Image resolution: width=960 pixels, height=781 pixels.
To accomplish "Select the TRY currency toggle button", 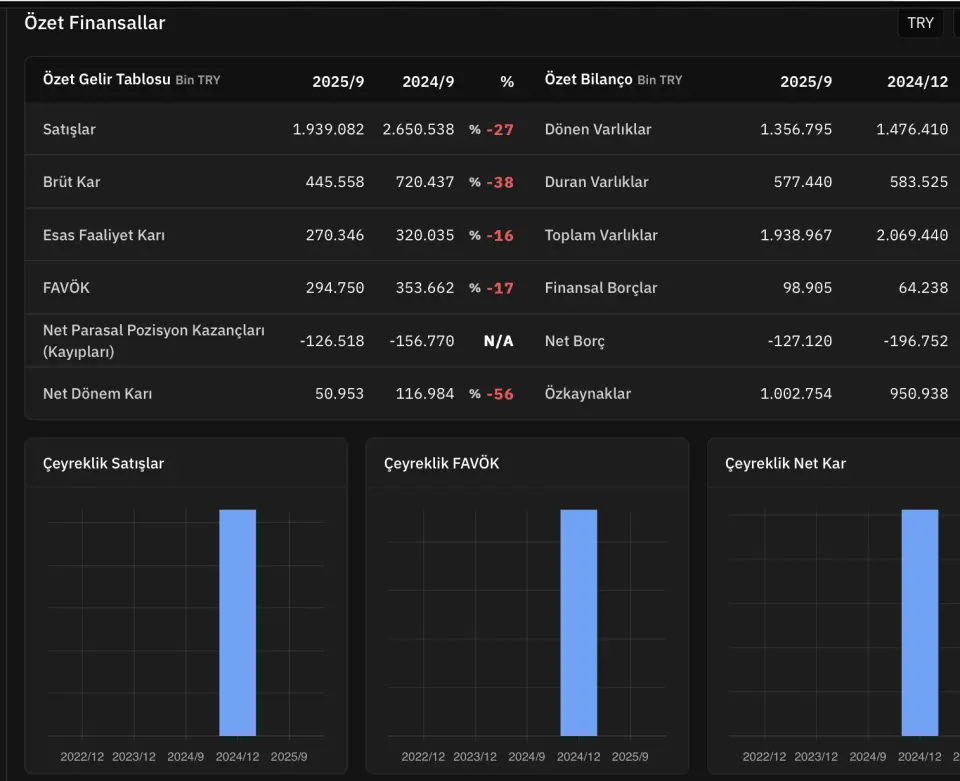I will [x=920, y=23].
